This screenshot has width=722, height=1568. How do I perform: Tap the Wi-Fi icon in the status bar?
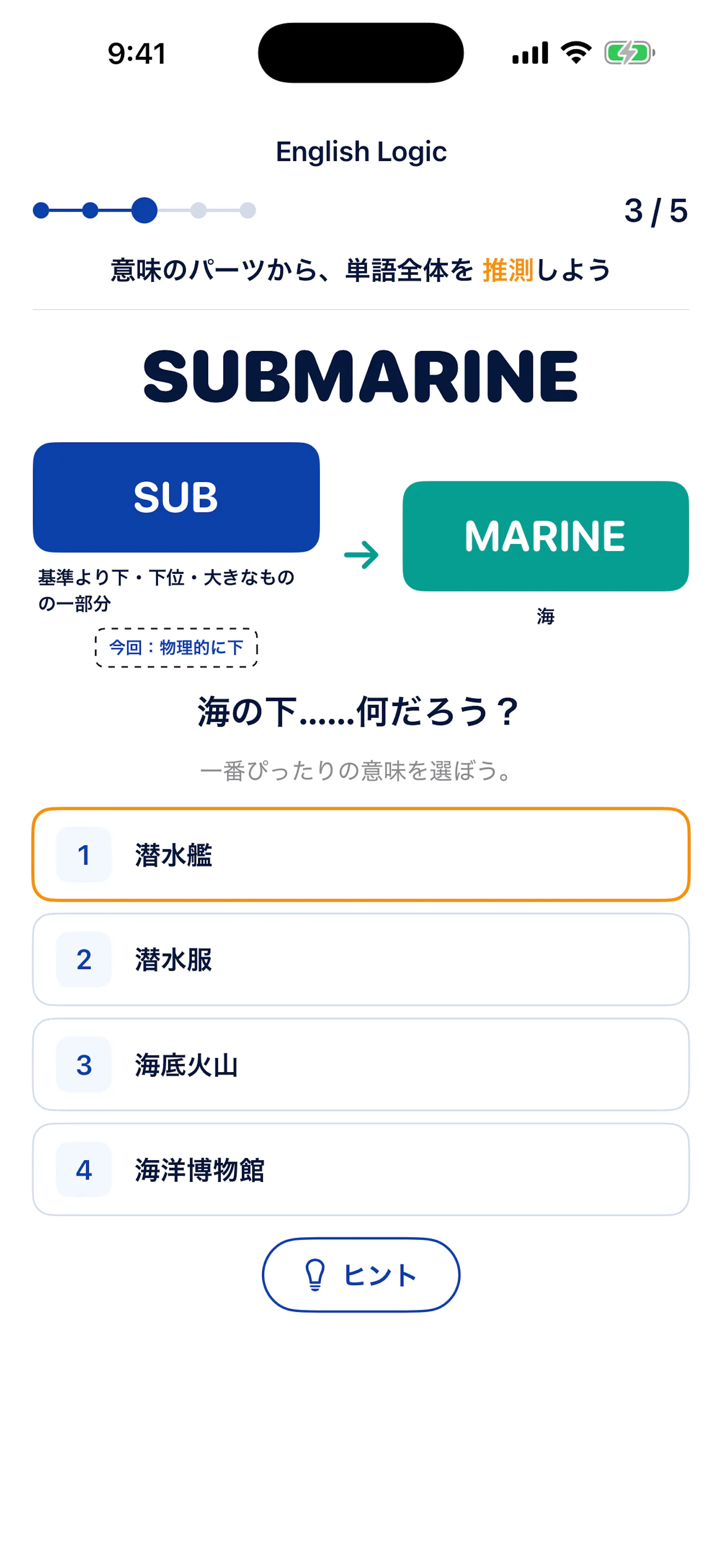(x=576, y=52)
